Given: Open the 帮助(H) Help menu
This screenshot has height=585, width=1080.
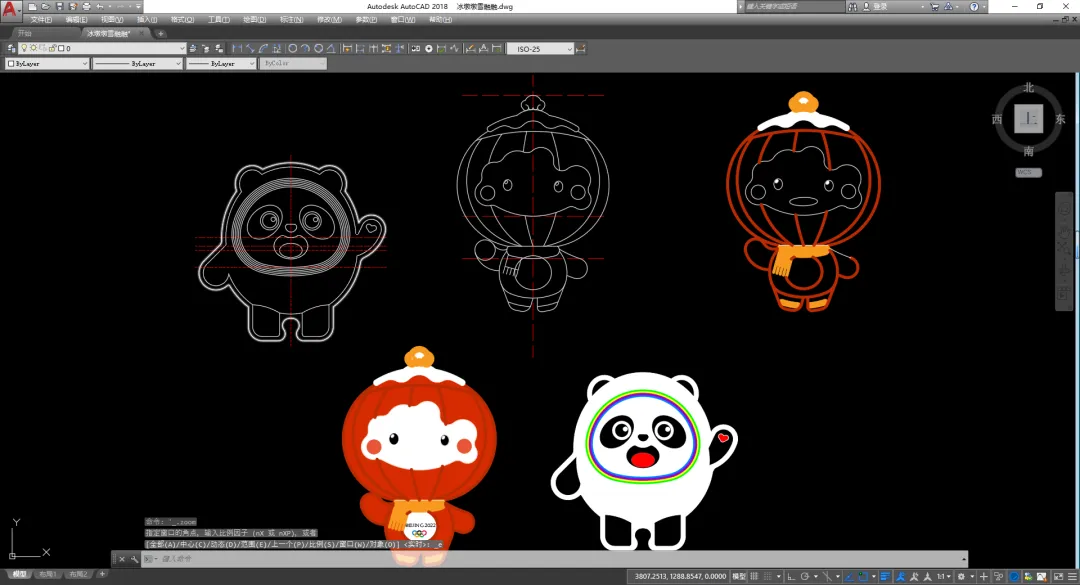Looking at the screenshot, I should click(x=440, y=19).
